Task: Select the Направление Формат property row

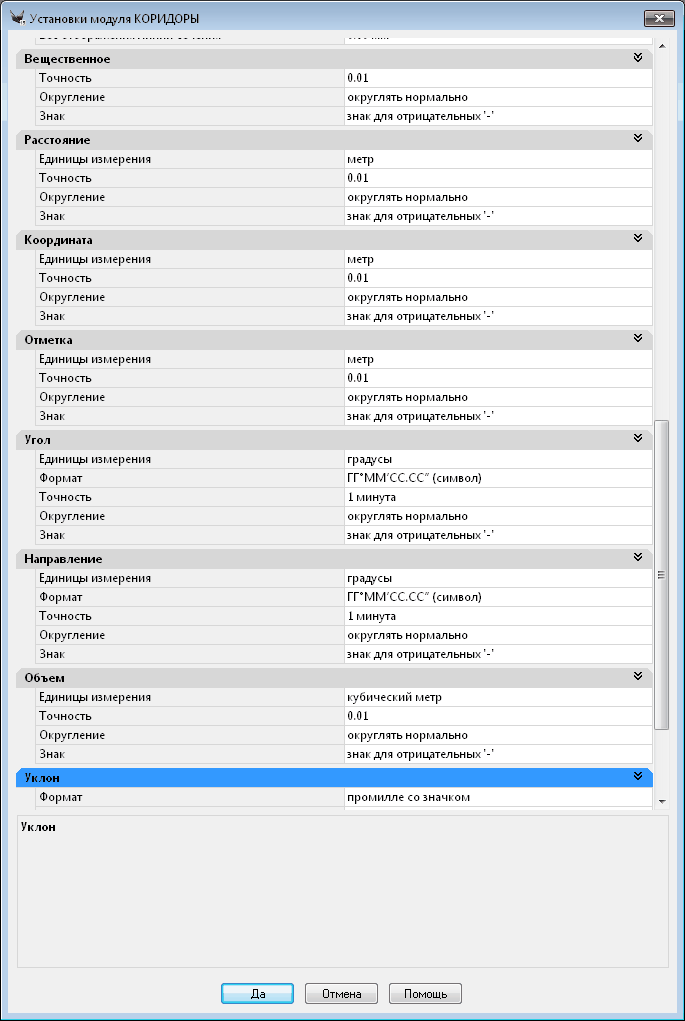Action: pyautogui.click(x=180, y=597)
